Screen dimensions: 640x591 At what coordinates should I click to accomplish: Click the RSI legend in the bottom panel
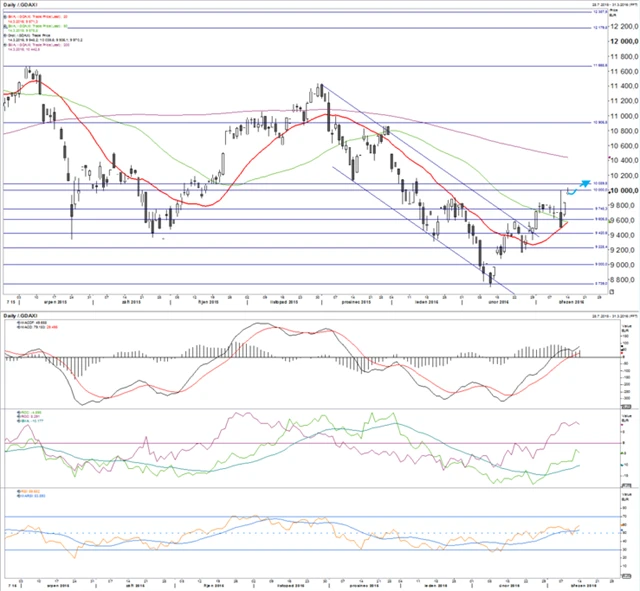click(x=25, y=492)
